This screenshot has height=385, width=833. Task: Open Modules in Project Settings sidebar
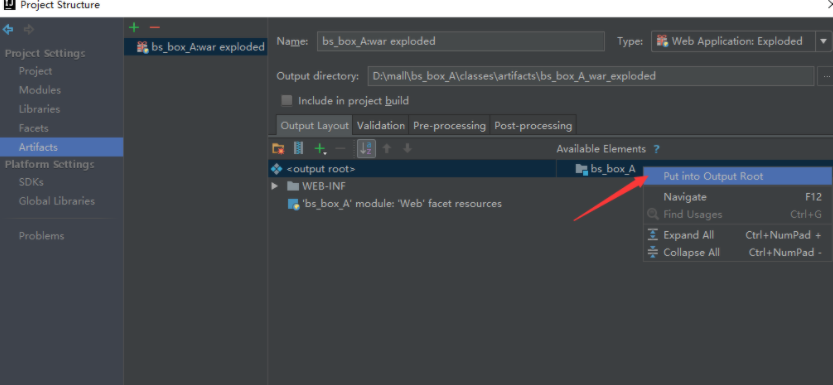[40, 90]
